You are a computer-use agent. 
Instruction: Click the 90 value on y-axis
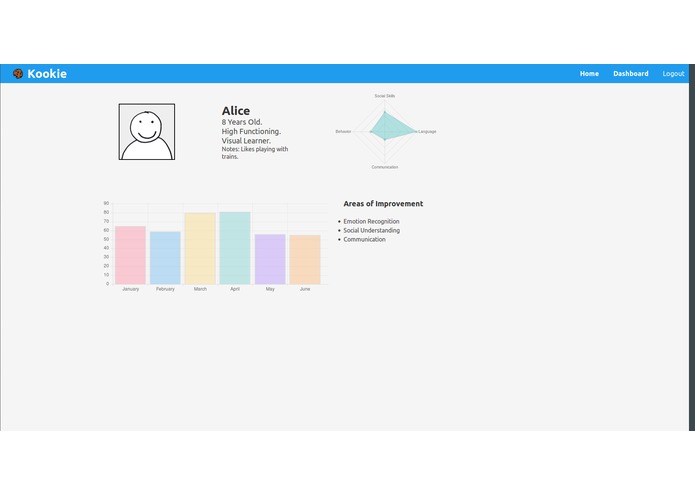[x=106, y=203]
